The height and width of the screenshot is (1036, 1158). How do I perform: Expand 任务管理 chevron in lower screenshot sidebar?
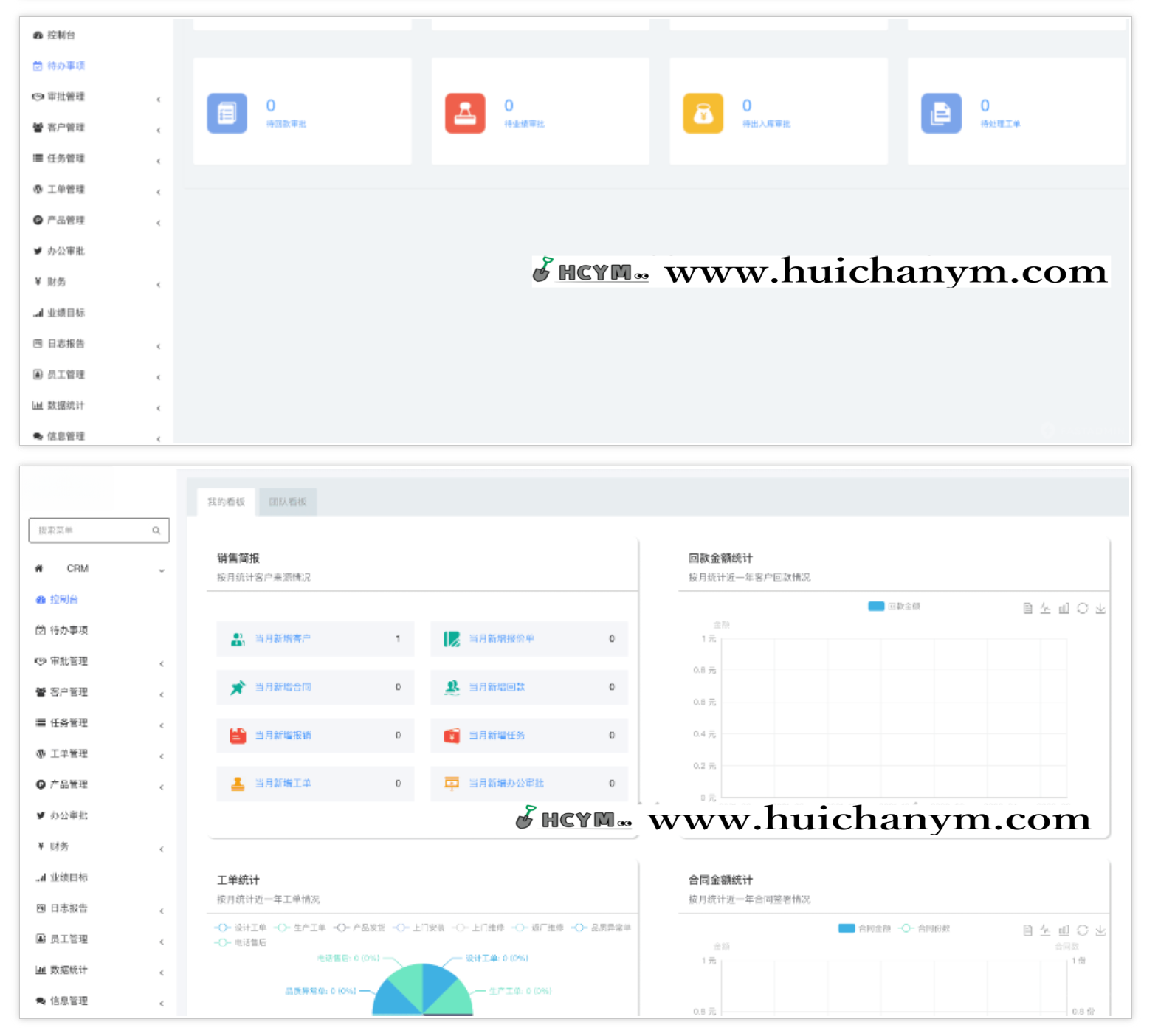click(x=162, y=725)
